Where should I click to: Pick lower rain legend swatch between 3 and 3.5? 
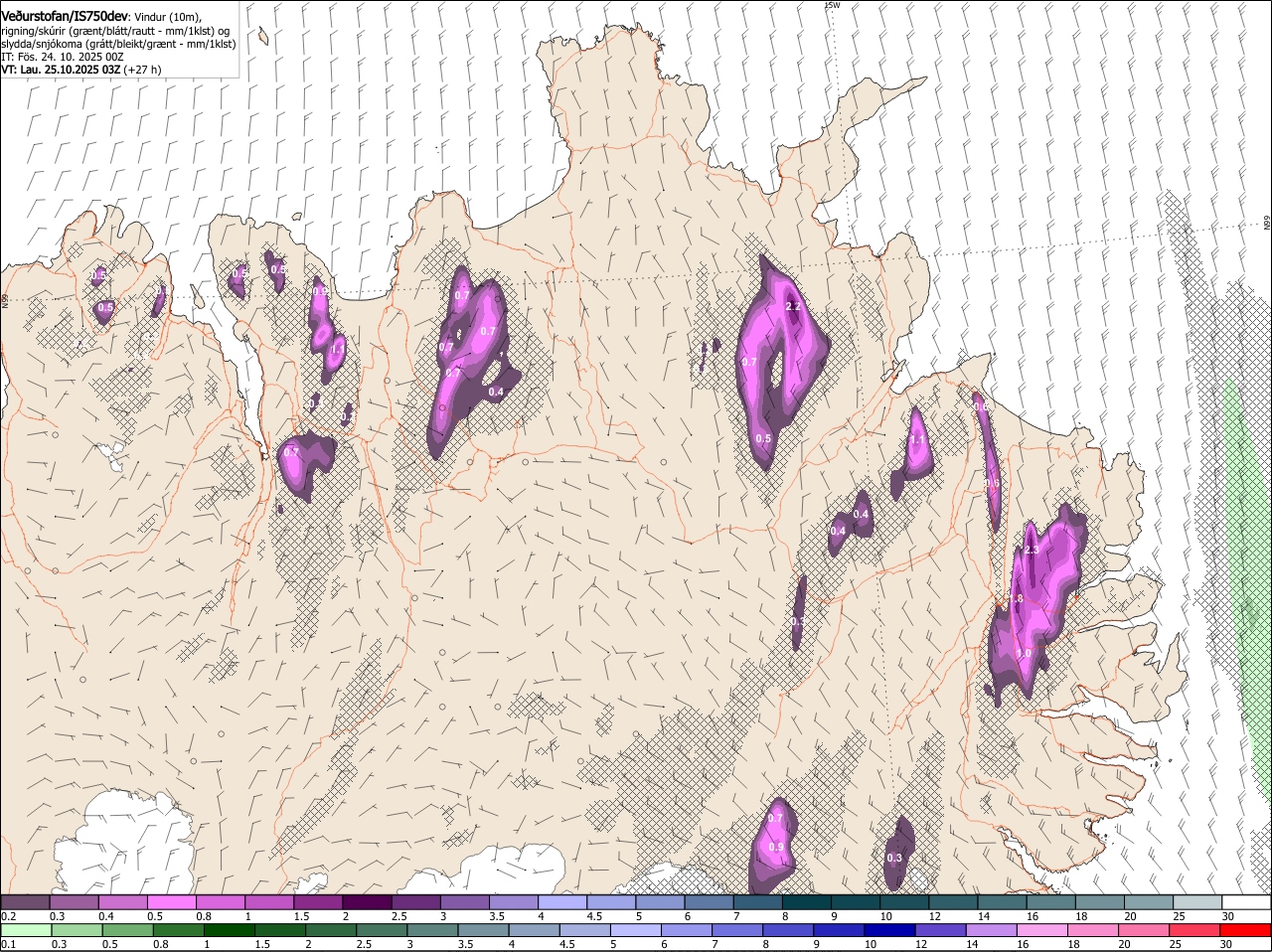pyautogui.click(x=432, y=930)
